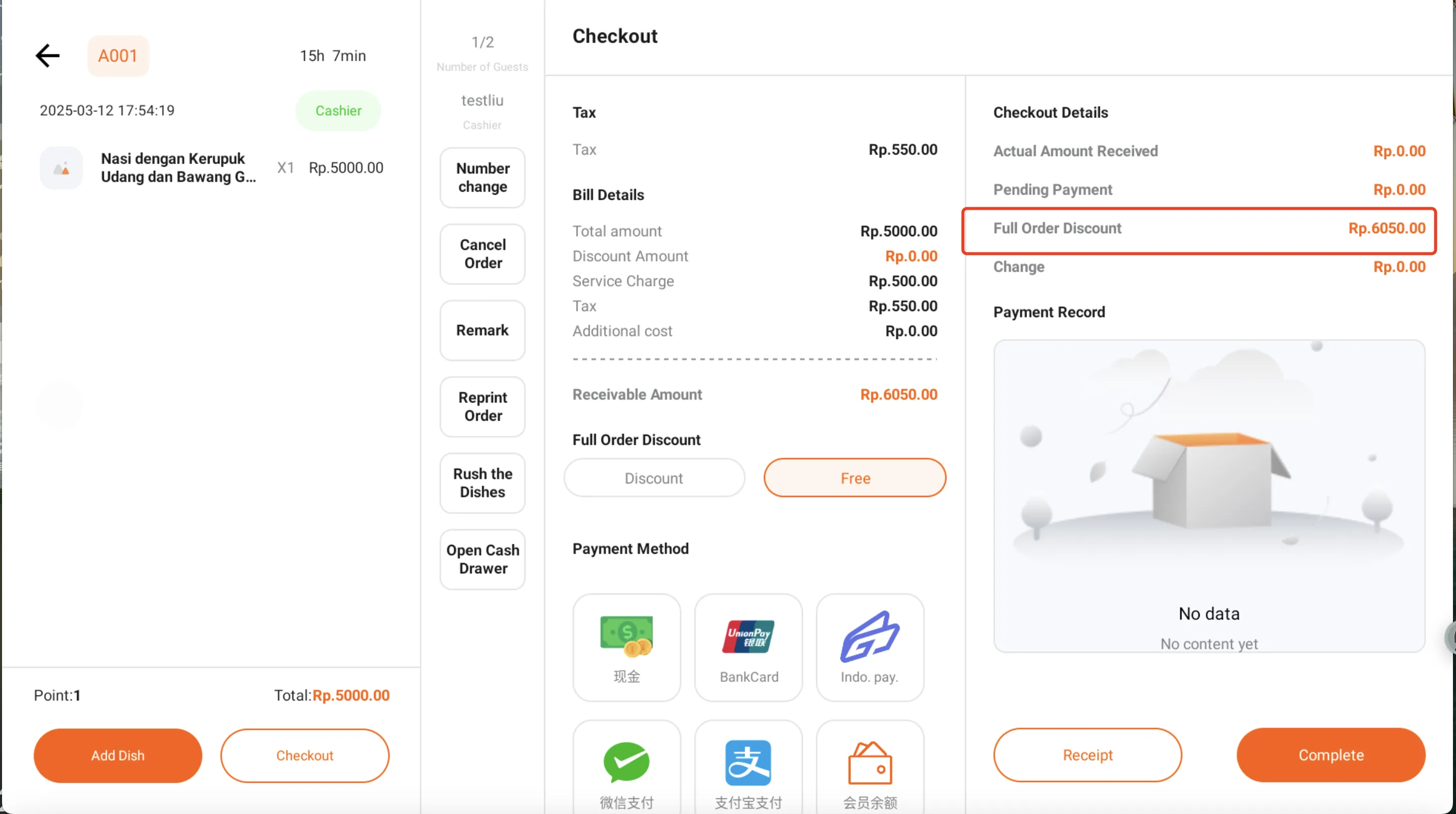Click the Add Dish button
The image size is (1456, 814).
[118, 755]
